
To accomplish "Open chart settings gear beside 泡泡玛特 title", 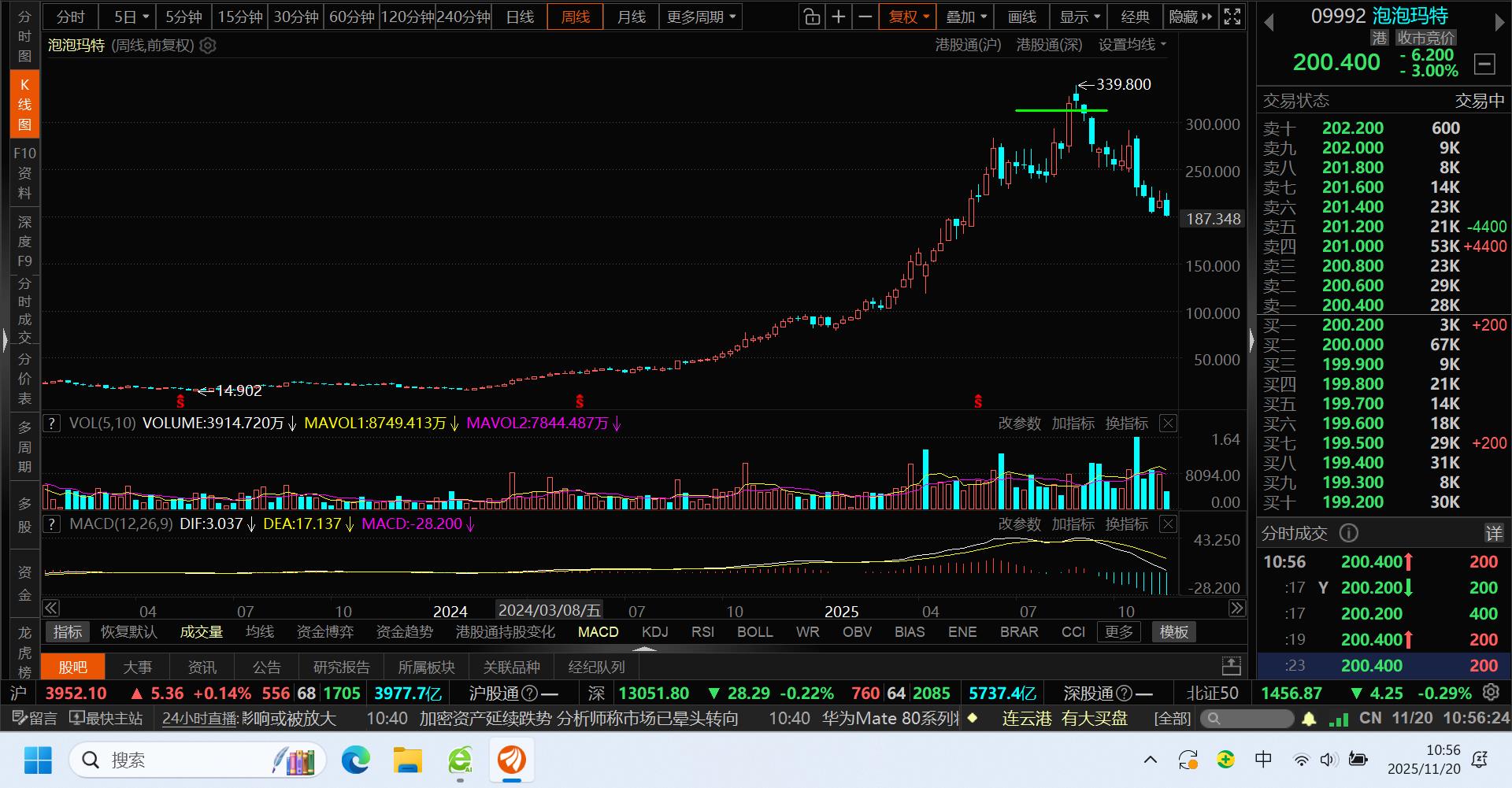I will (x=208, y=46).
